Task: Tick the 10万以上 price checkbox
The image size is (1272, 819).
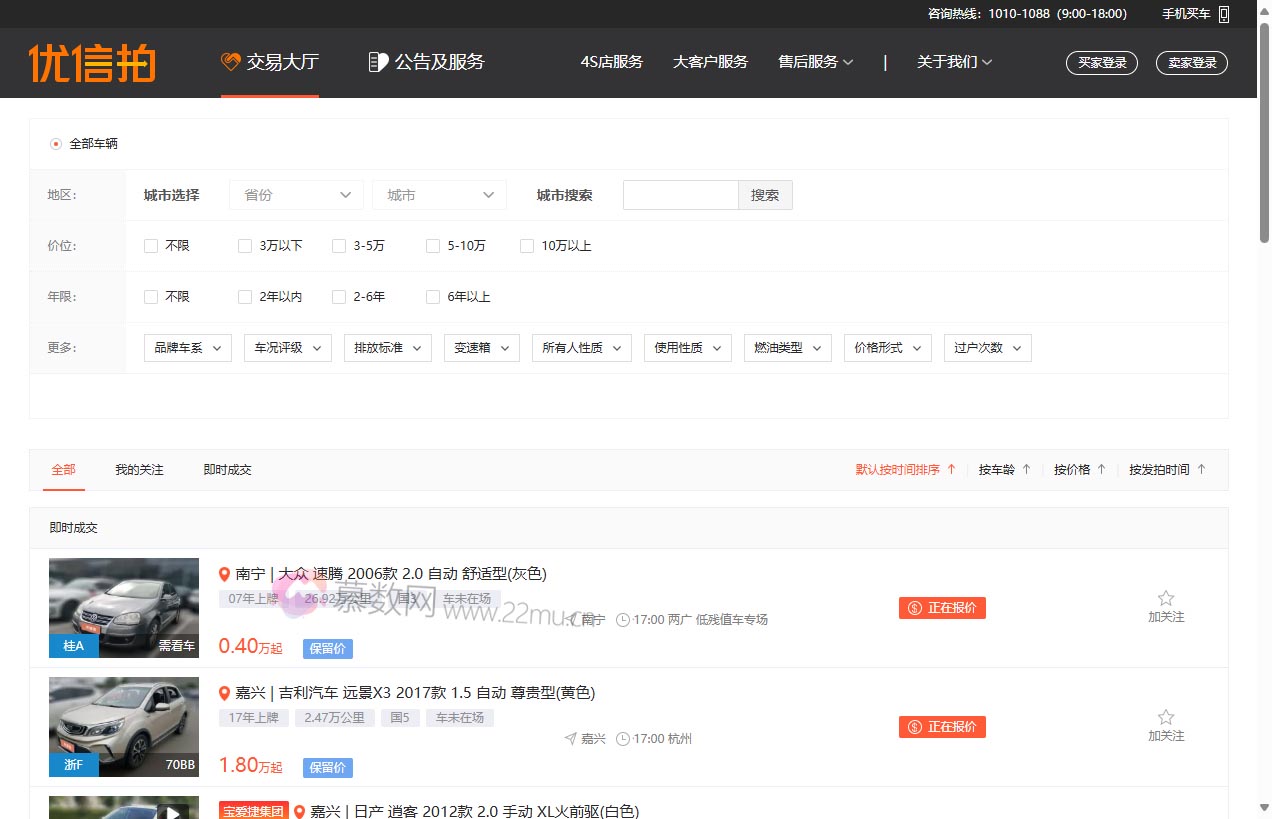Action: point(527,246)
